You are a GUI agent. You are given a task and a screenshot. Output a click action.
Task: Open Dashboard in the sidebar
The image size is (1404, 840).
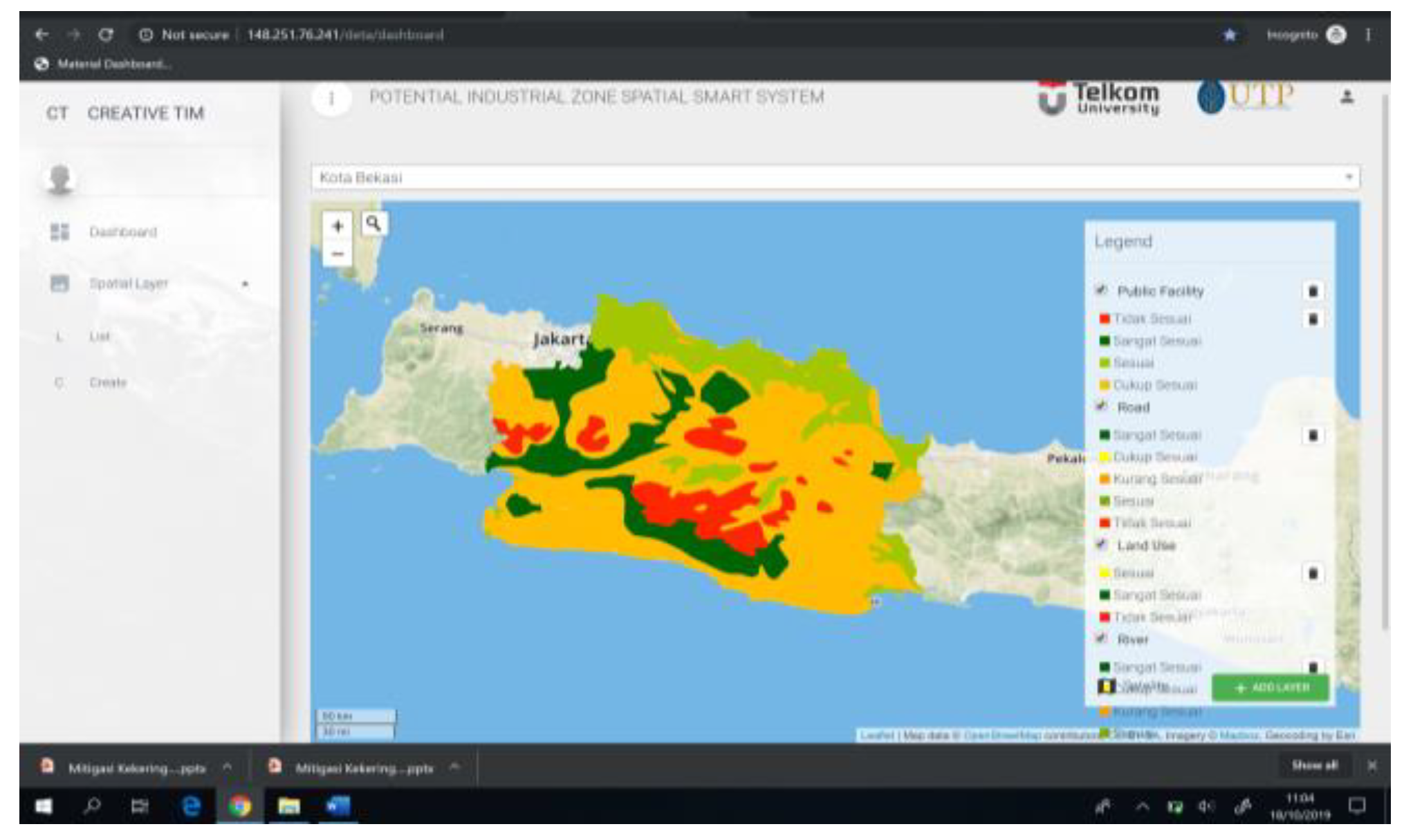point(122,232)
